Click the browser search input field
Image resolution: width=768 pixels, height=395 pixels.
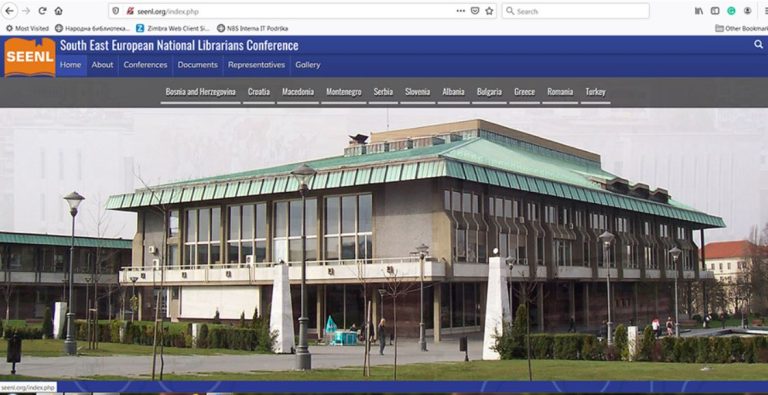(x=576, y=11)
